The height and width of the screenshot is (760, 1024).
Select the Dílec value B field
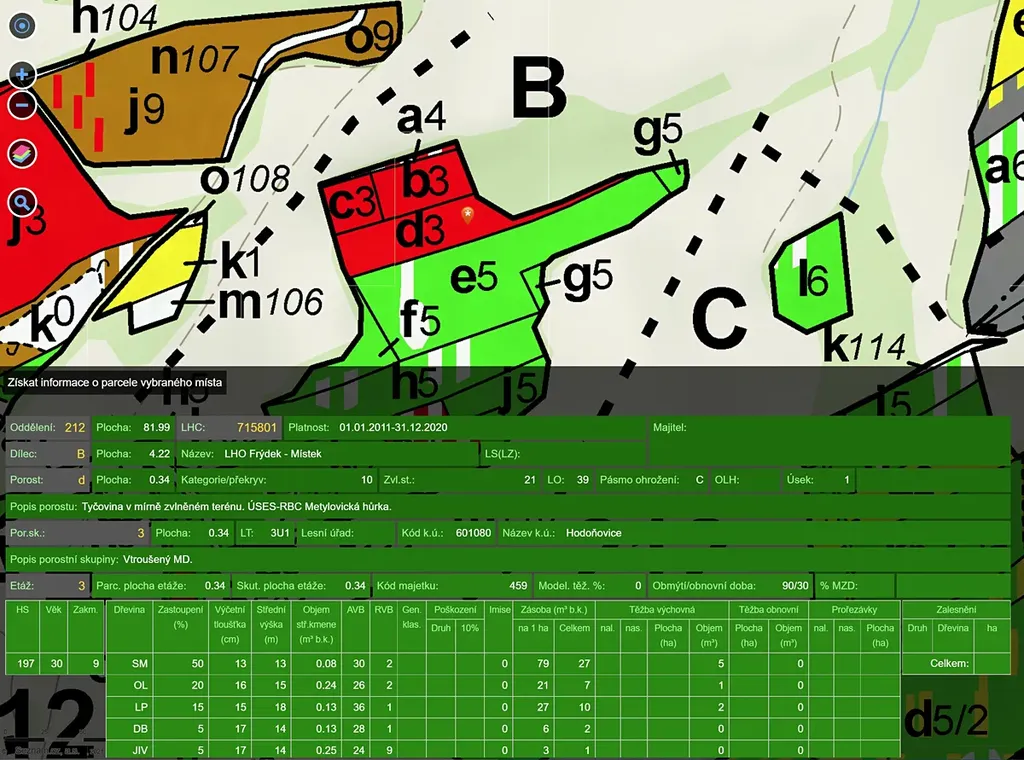click(x=80, y=454)
